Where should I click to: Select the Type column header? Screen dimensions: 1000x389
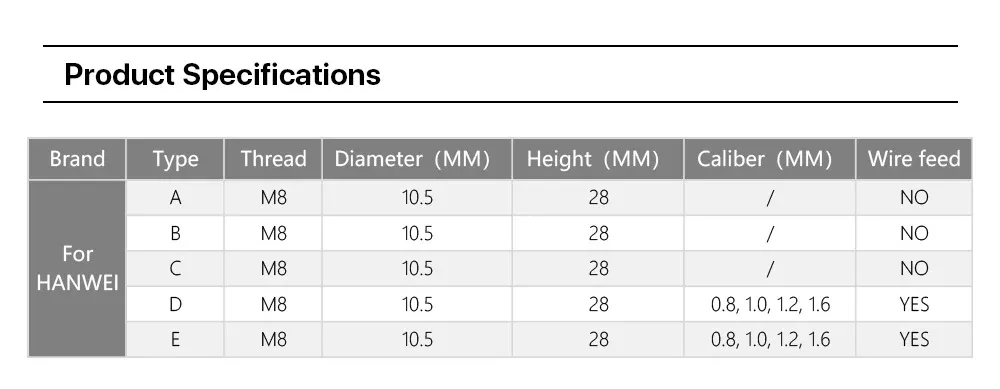click(175, 159)
